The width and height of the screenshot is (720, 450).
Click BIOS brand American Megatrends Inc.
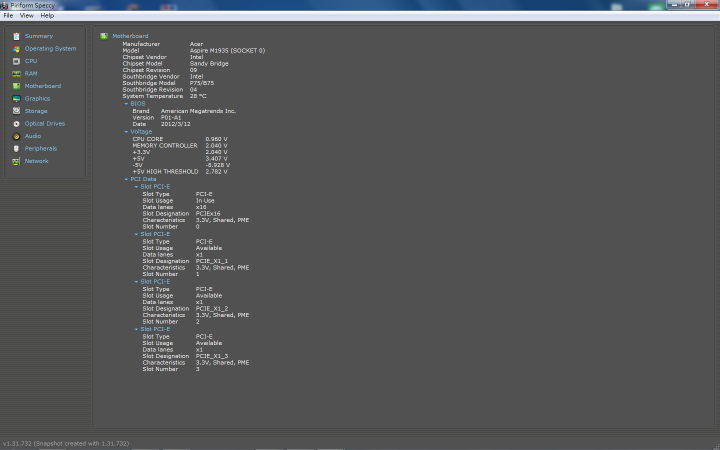point(198,111)
